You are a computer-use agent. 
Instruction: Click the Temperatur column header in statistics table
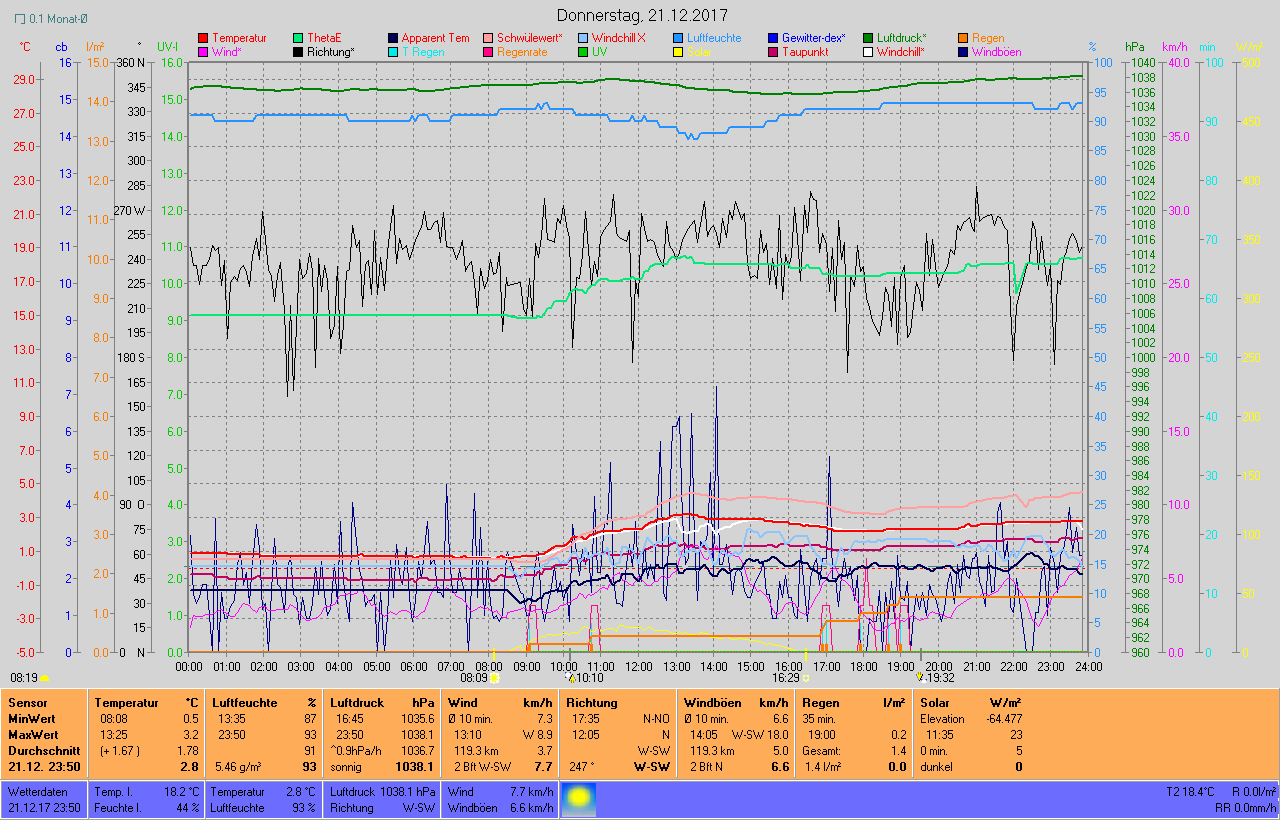(x=126, y=703)
